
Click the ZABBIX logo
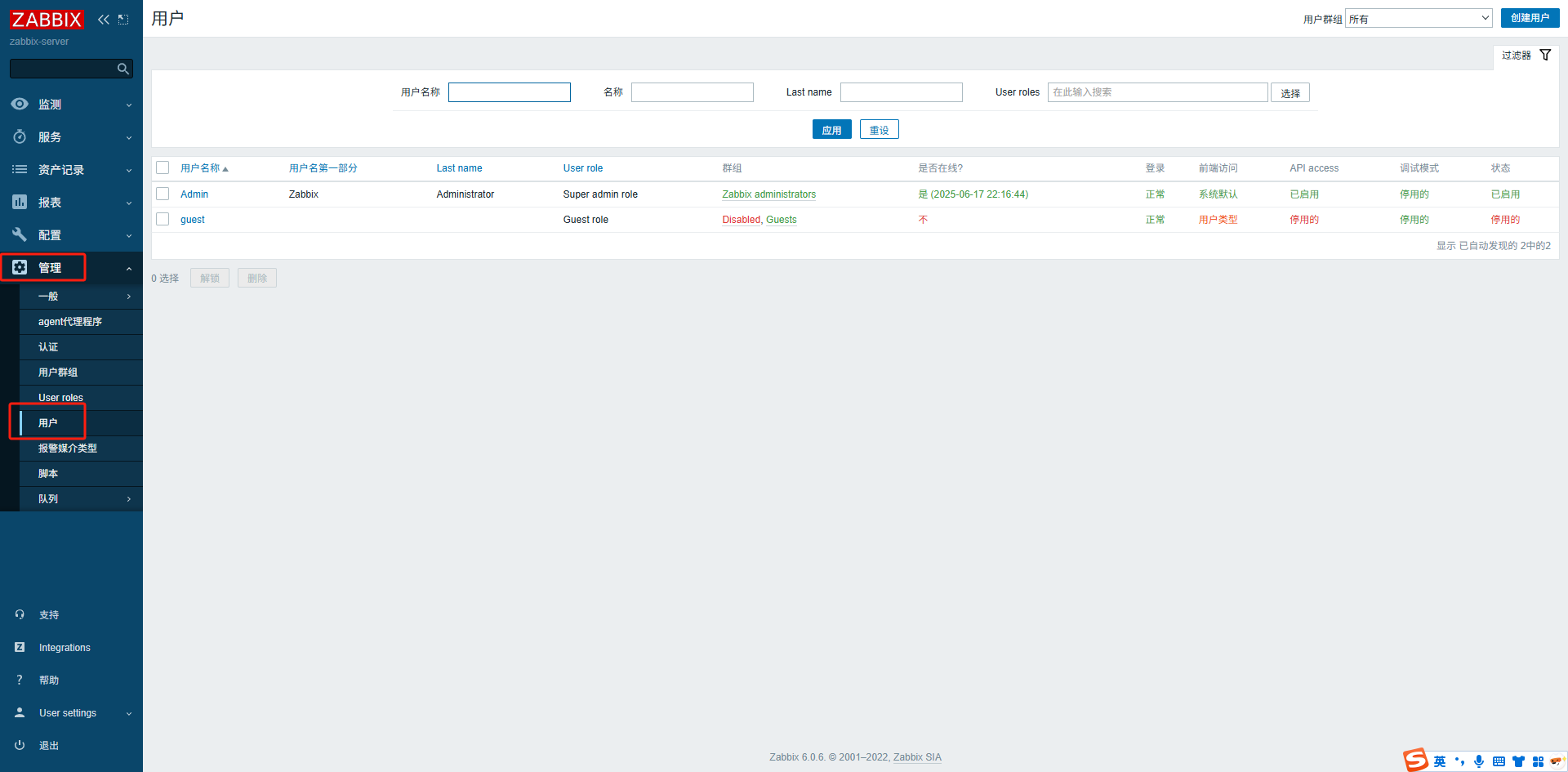[x=47, y=19]
